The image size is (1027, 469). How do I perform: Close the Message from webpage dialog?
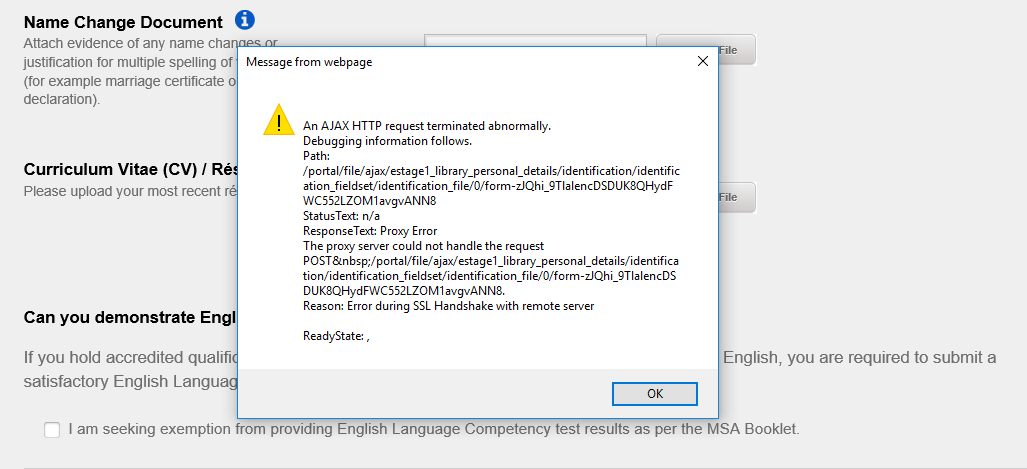coord(702,61)
